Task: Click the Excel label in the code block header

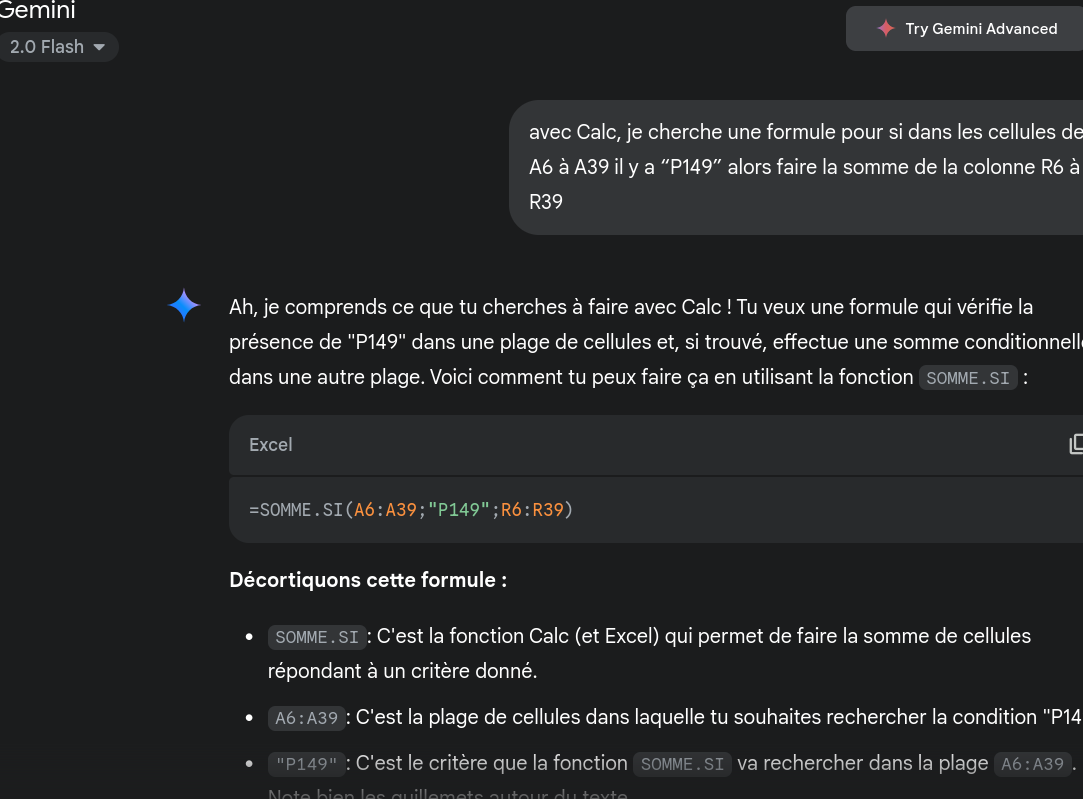Action: pos(271,445)
